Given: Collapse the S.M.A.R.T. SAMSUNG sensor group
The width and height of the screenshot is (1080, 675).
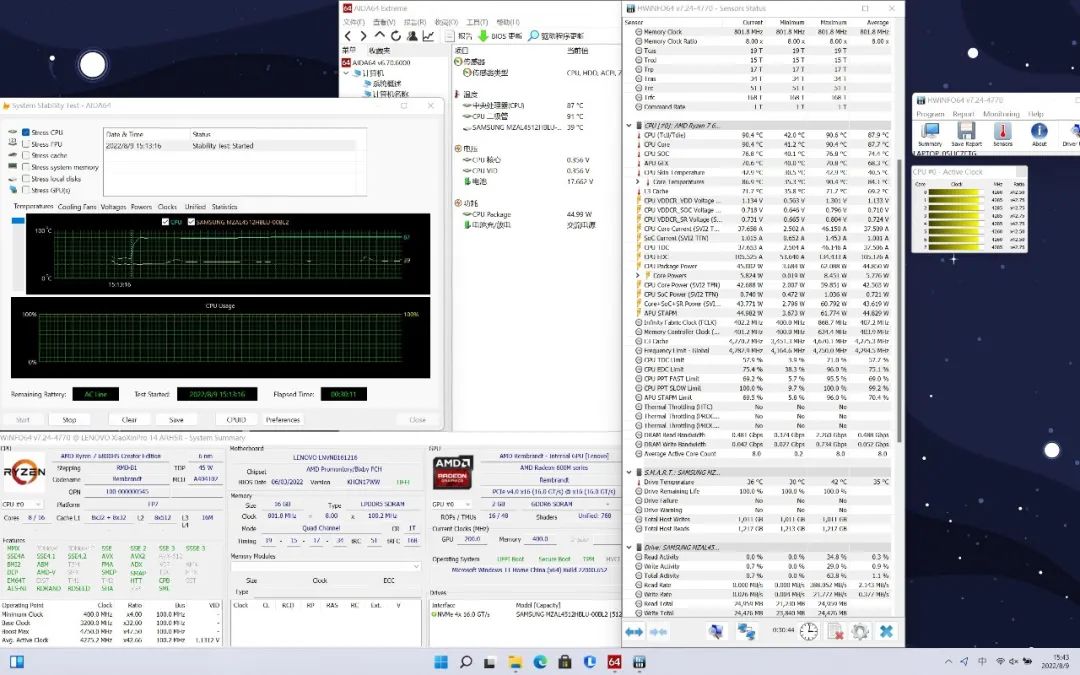Looking at the screenshot, I should point(629,472).
